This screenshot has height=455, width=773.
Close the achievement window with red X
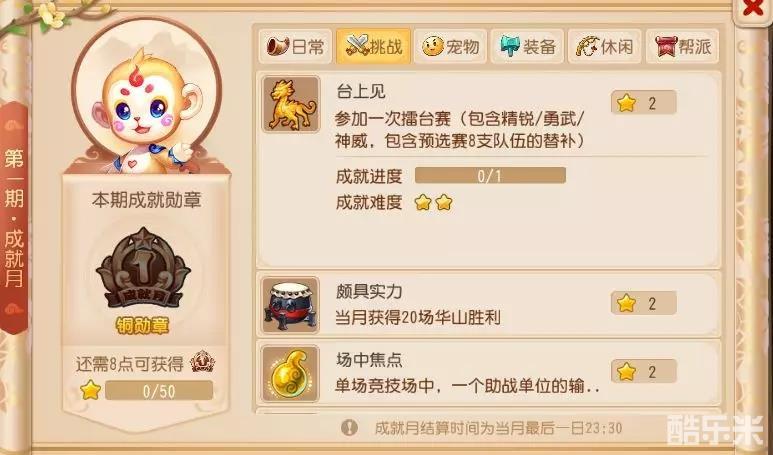click(x=753, y=8)
